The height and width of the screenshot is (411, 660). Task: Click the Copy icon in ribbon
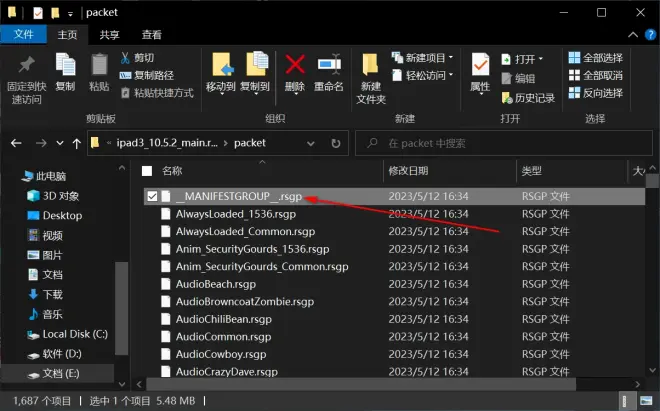point(65,66)
